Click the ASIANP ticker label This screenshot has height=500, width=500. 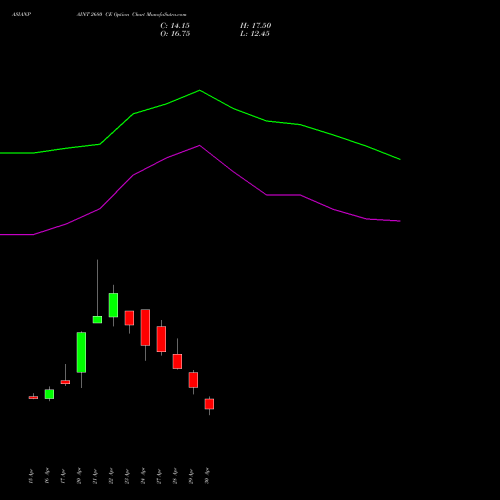tap(21, 15)
